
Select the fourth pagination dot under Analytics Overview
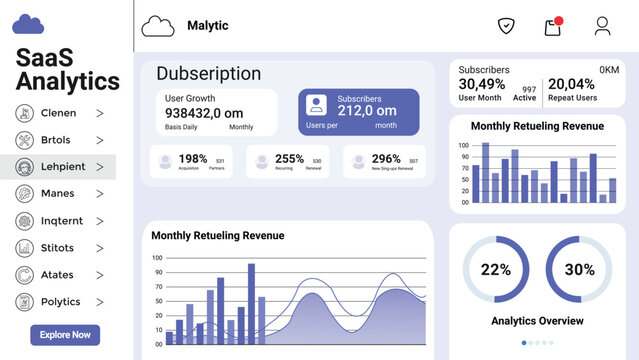(x=544, y=343)
